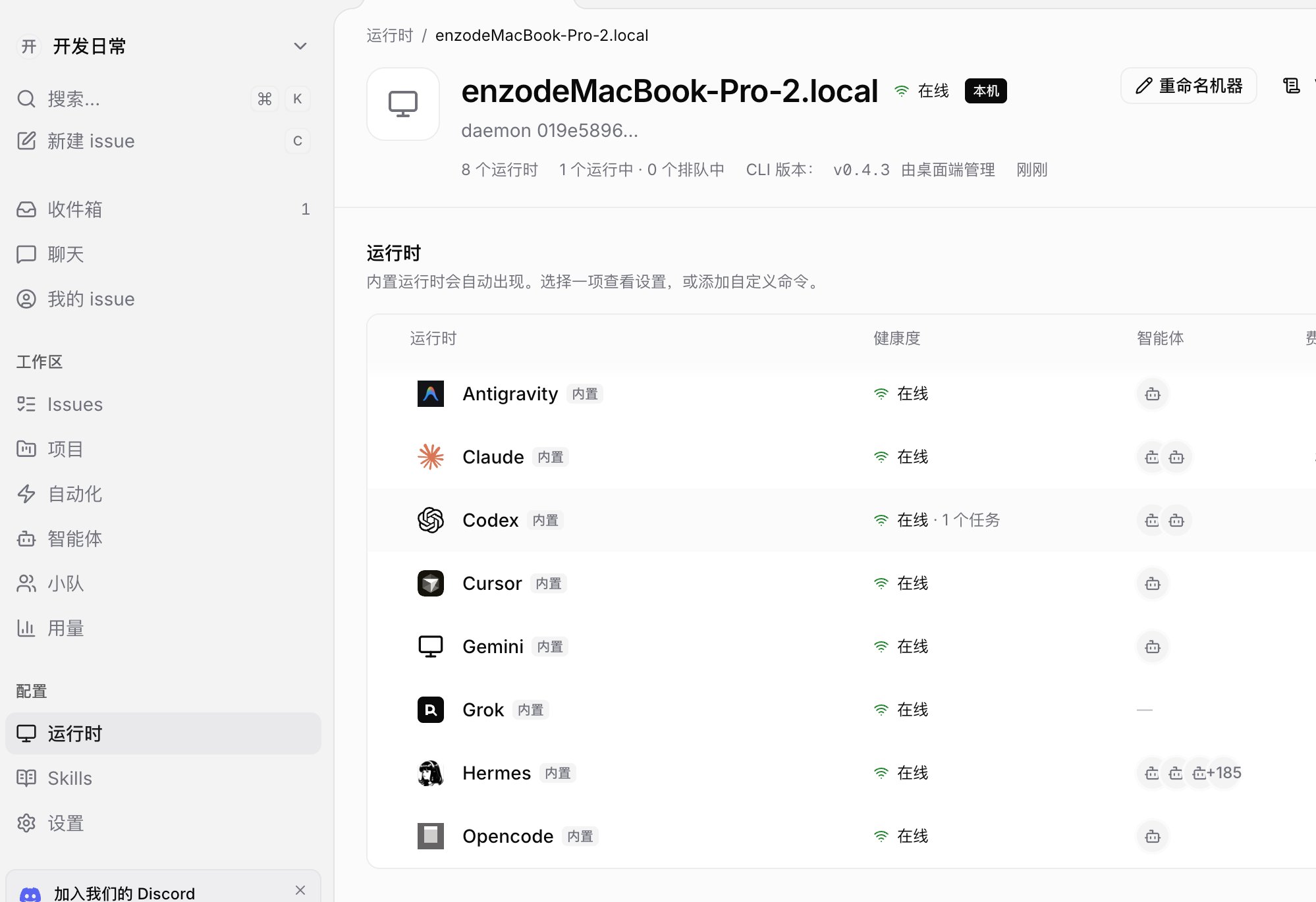
Task: Click the 重命名机器 rename button
Action: pyautogui.click(x=1189, y=86)
